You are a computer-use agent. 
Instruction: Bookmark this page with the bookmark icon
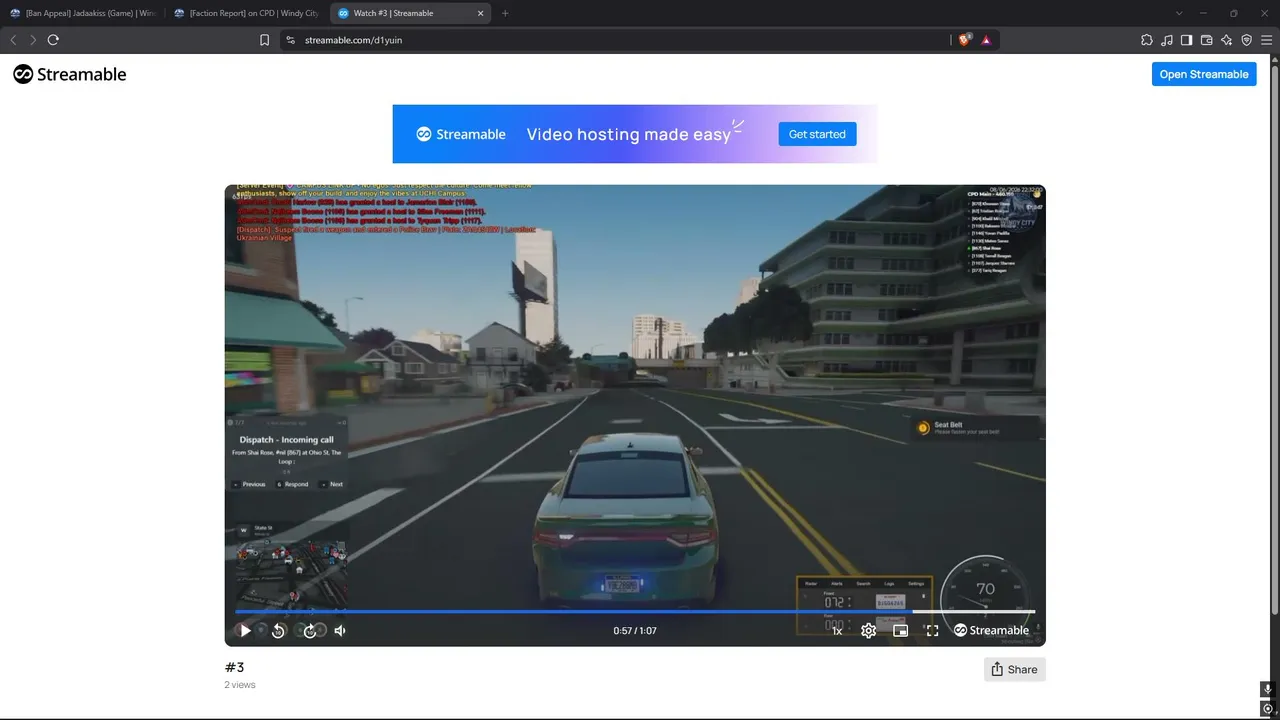[264, 40]
